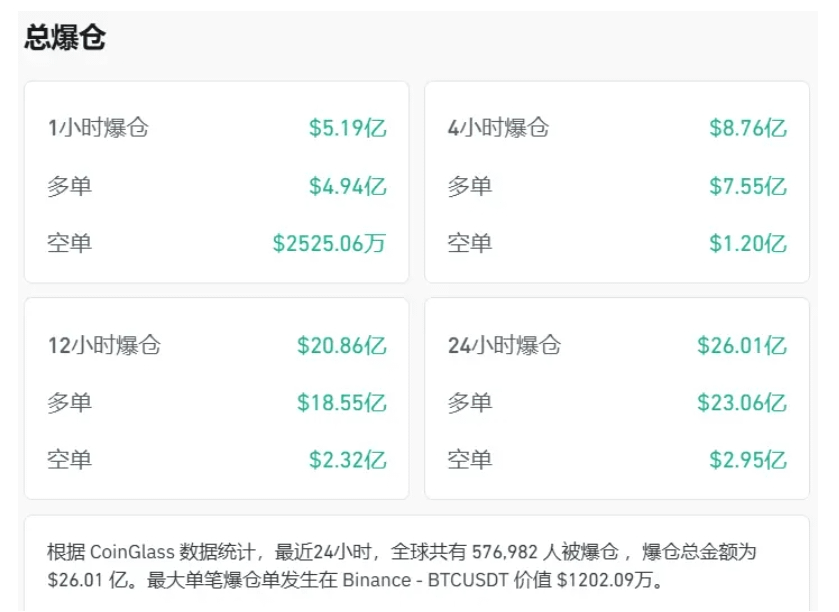Click the 12-hour long value $18.55亿
839x612 pixels.
(x=341, y=403)
